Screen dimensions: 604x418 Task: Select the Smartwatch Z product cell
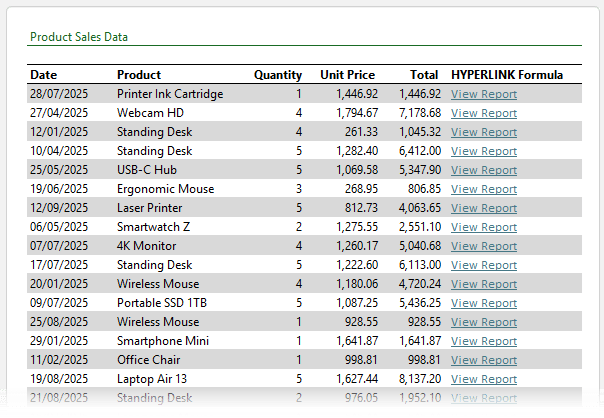153,227
